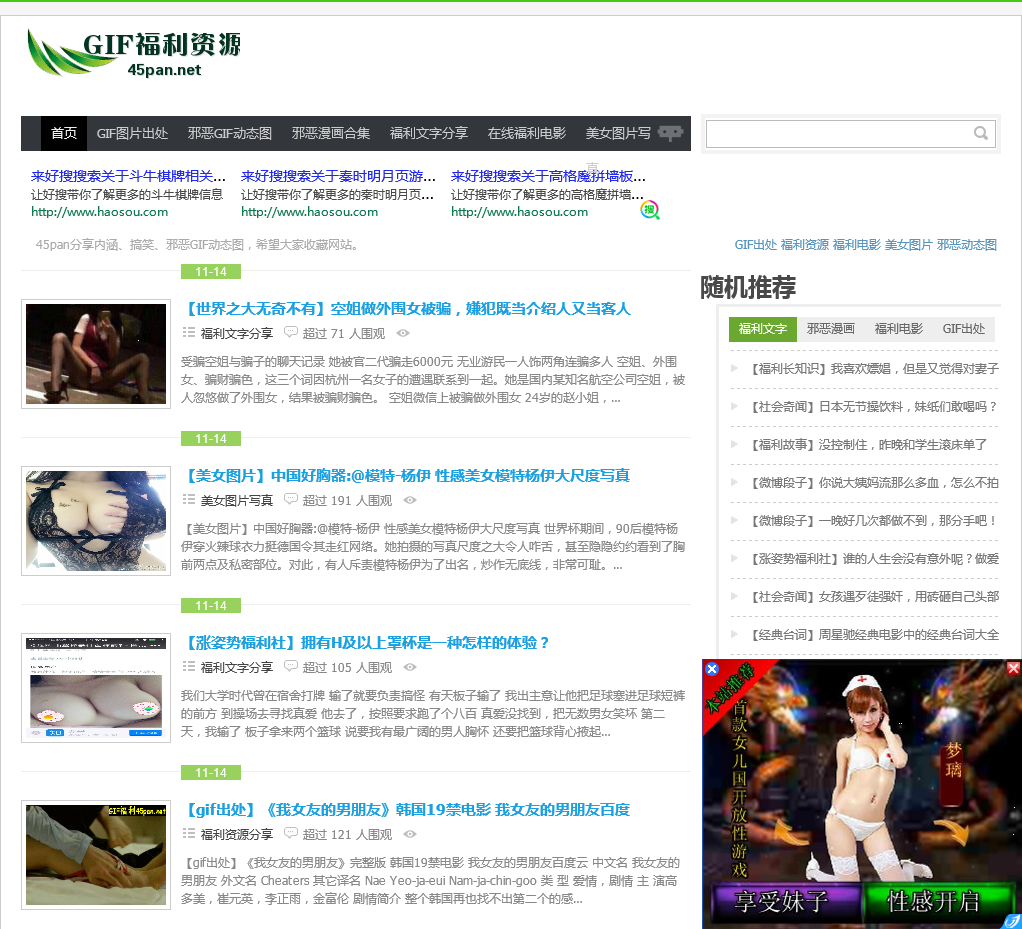Click arrow bullet before 【福利故事】 sidebar item
The height and width of the screenshot is (929, 1022).
tap(735, 444)
